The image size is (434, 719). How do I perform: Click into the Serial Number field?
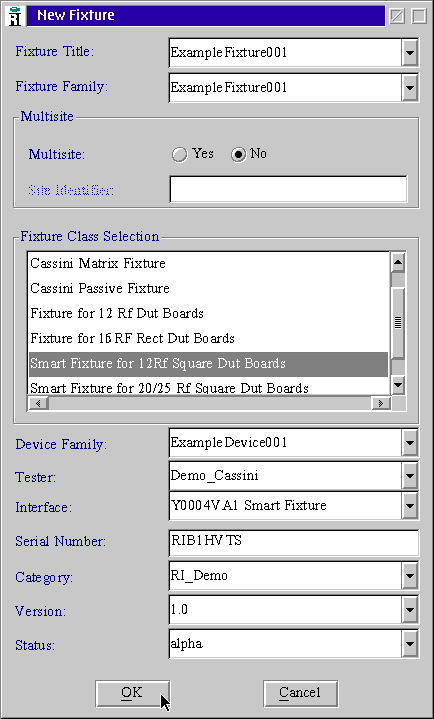pyautogui.click(x=294, y=542)
